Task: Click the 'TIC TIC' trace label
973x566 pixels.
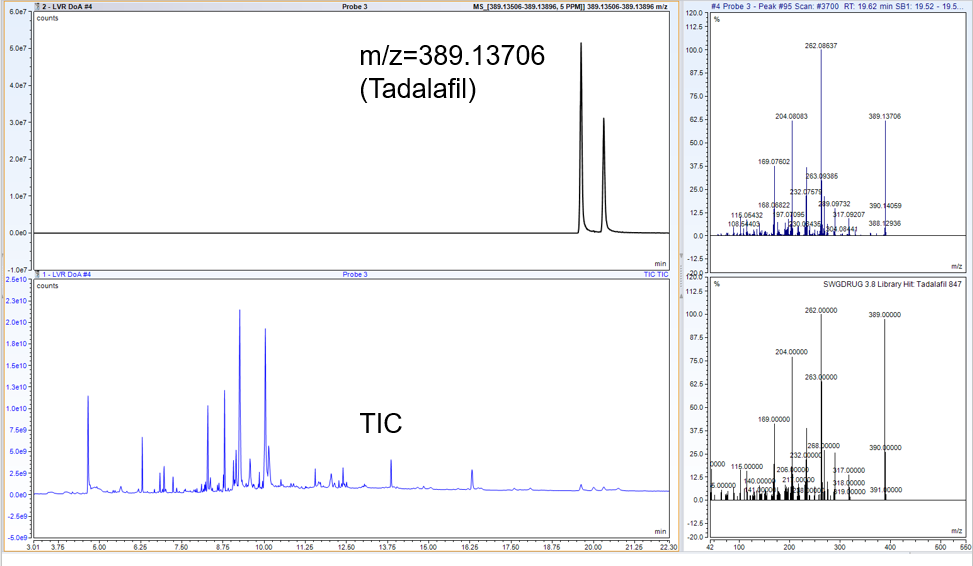Action: coord(656,274)
